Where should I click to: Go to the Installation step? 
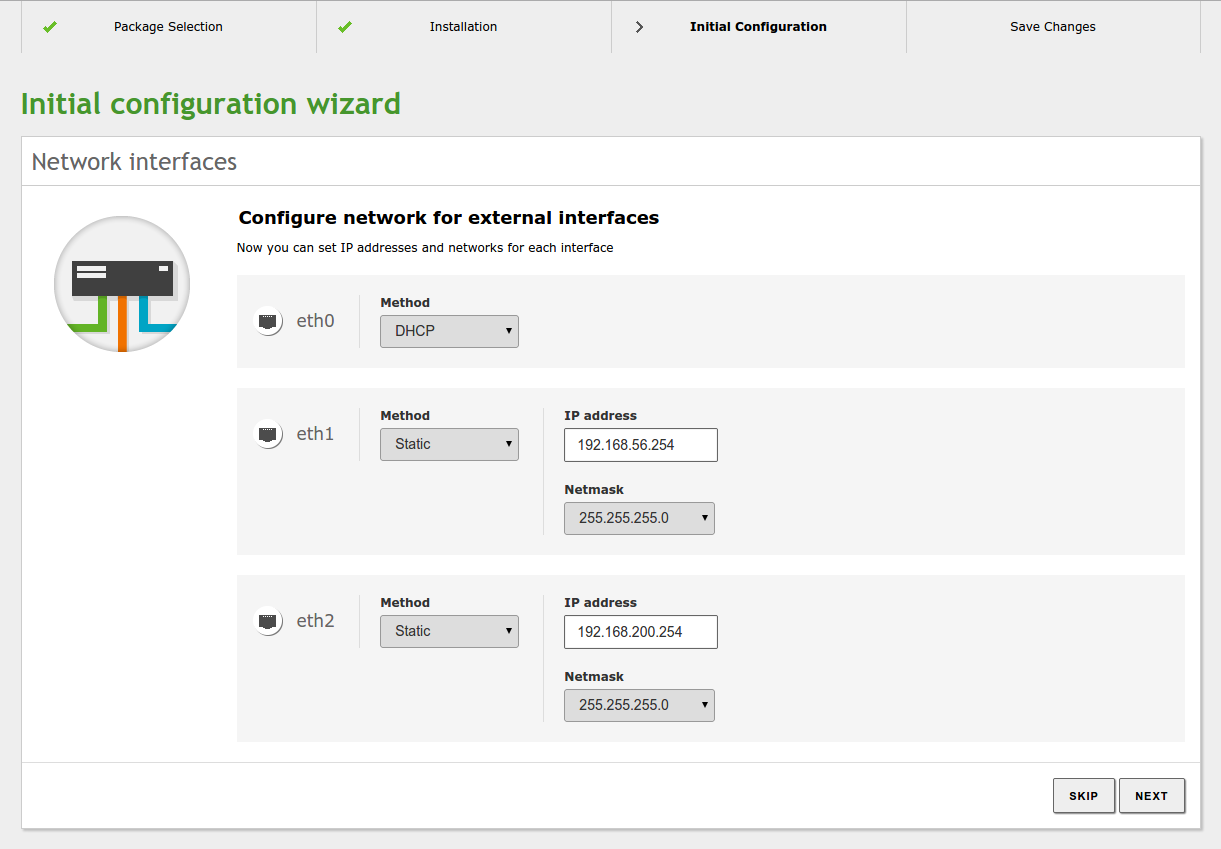tap(463, 27)
